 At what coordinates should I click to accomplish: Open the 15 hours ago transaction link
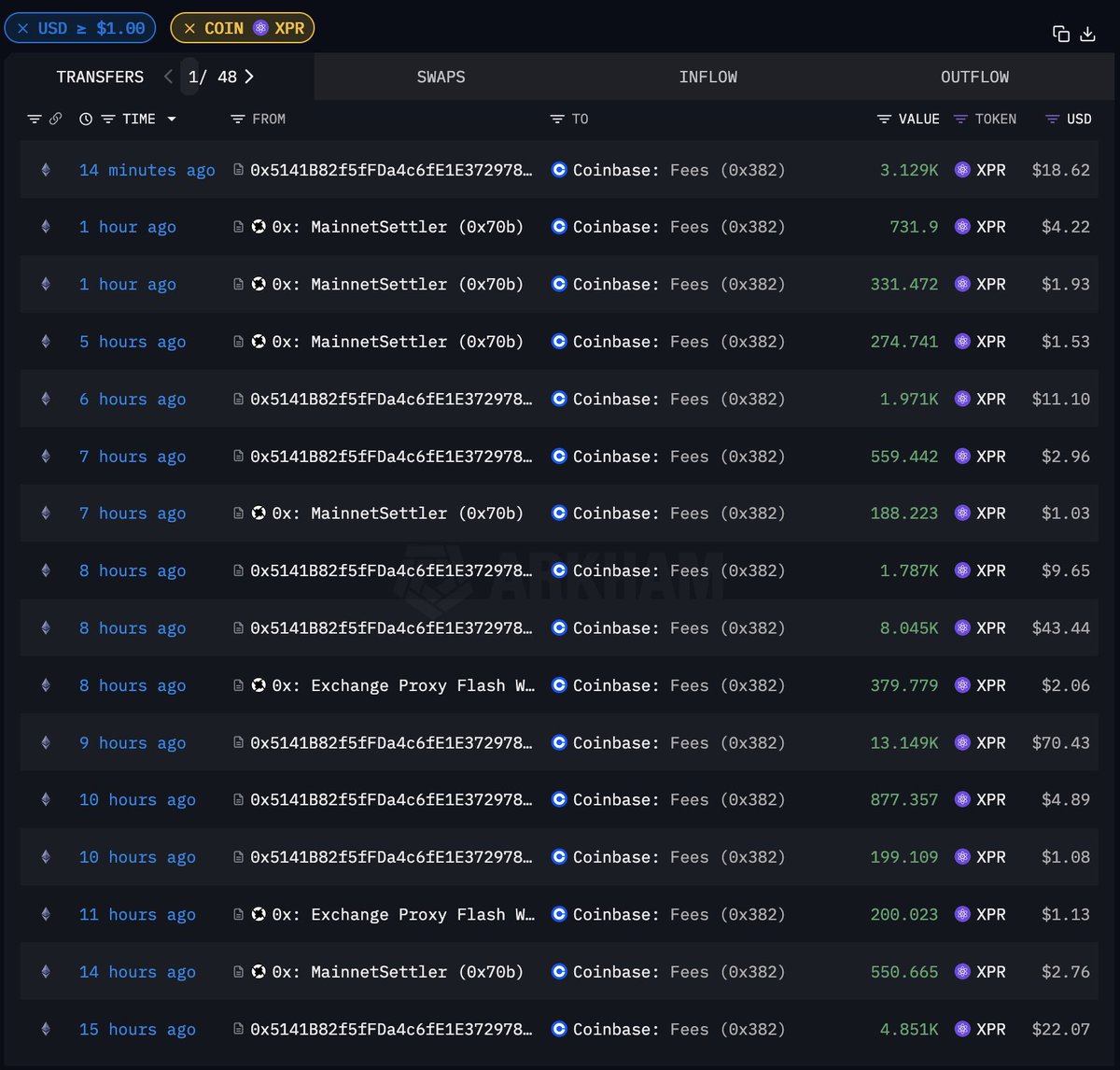[137, 1029]
